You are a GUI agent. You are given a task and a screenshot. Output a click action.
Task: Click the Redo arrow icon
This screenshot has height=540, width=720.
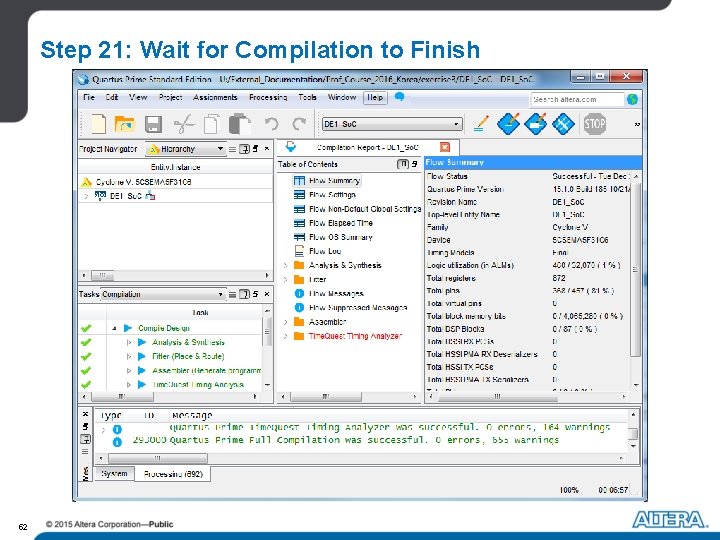tap(299, 123)
